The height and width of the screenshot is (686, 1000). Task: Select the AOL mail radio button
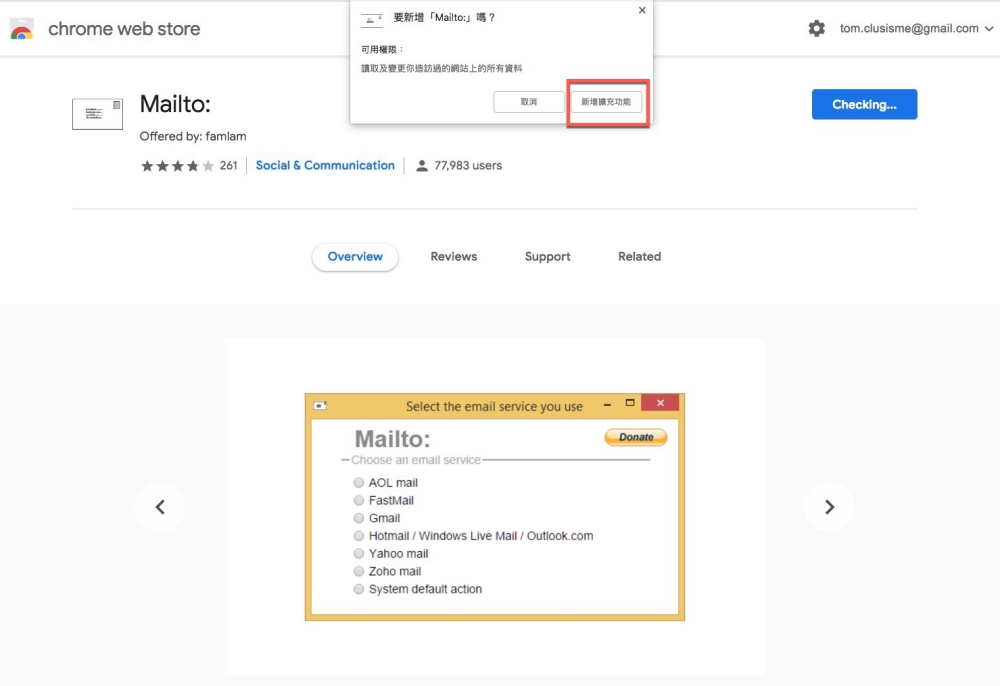click(359, 483)
